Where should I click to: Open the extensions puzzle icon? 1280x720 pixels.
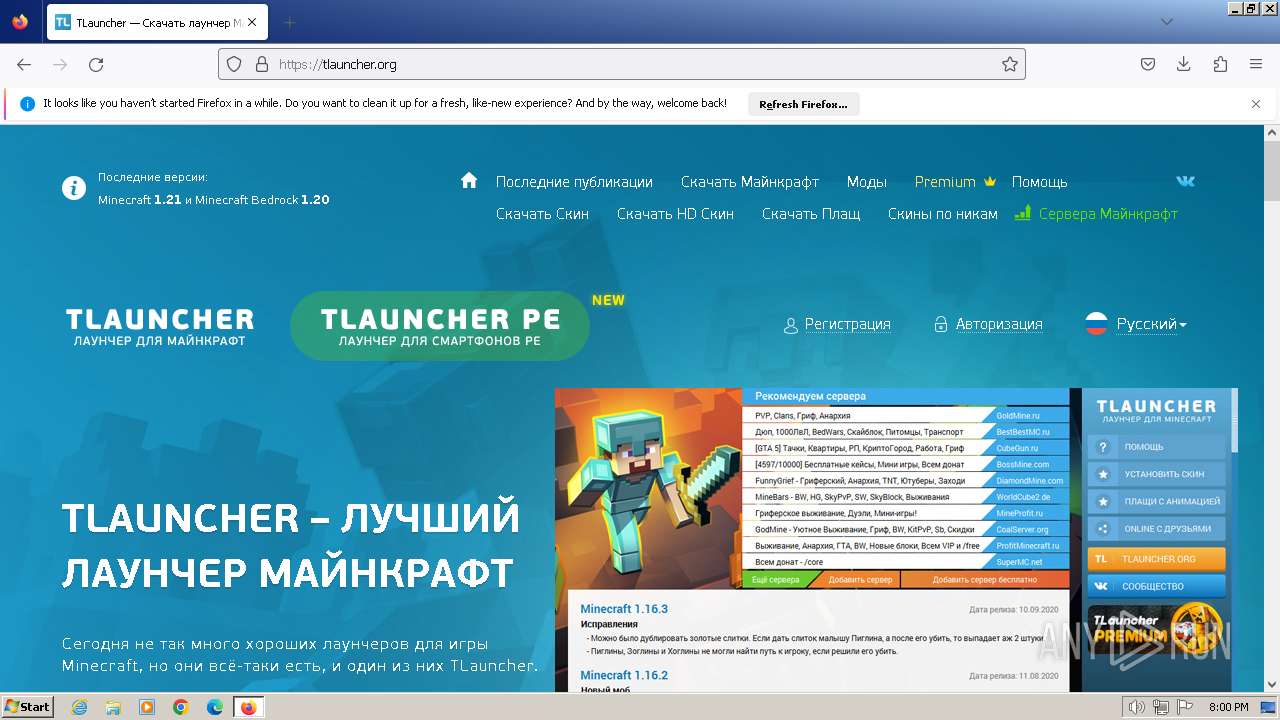[x=1220, y=64]
